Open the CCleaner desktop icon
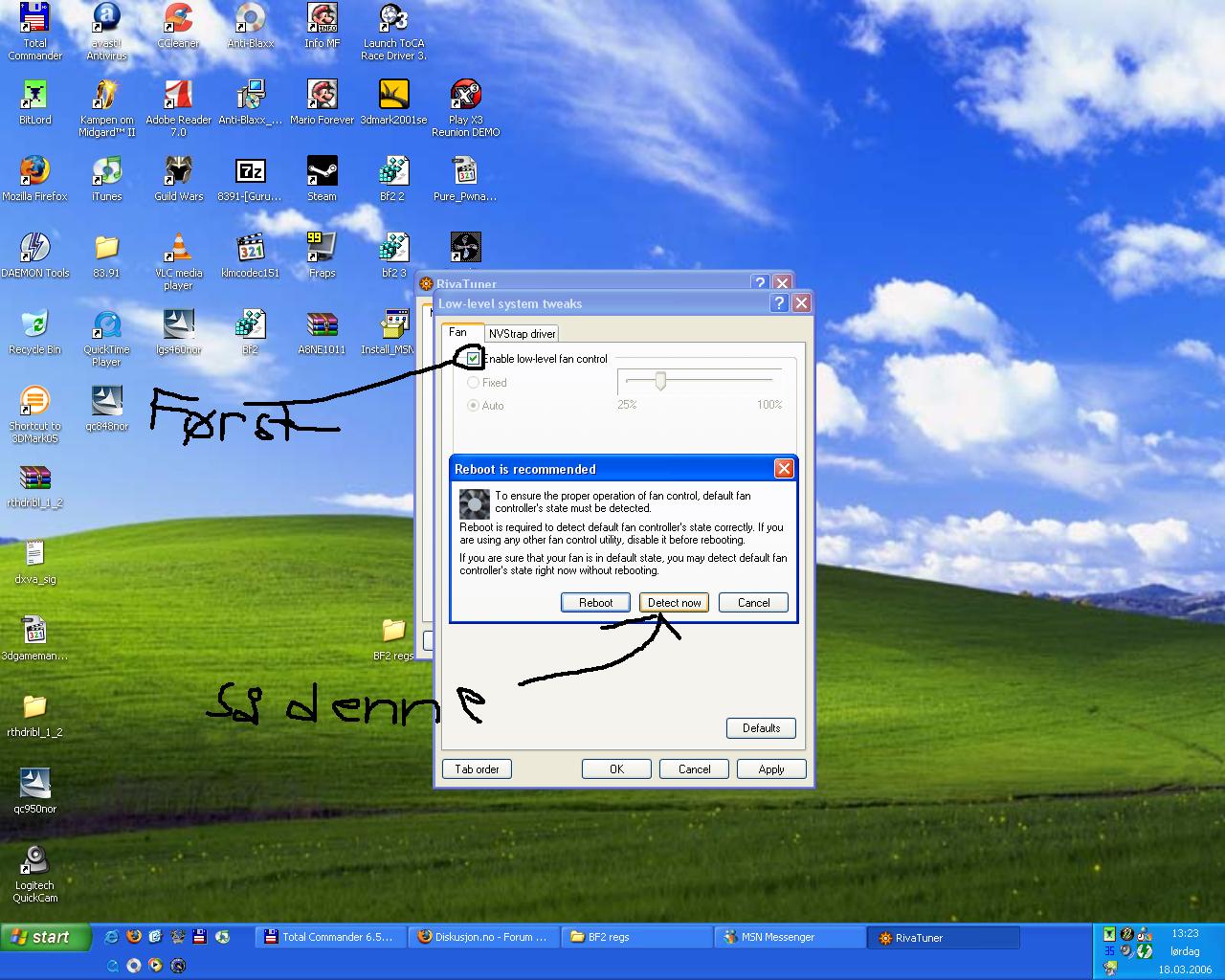The width and height of the screenshot is (1225, 980). click(x=178, y=26)
